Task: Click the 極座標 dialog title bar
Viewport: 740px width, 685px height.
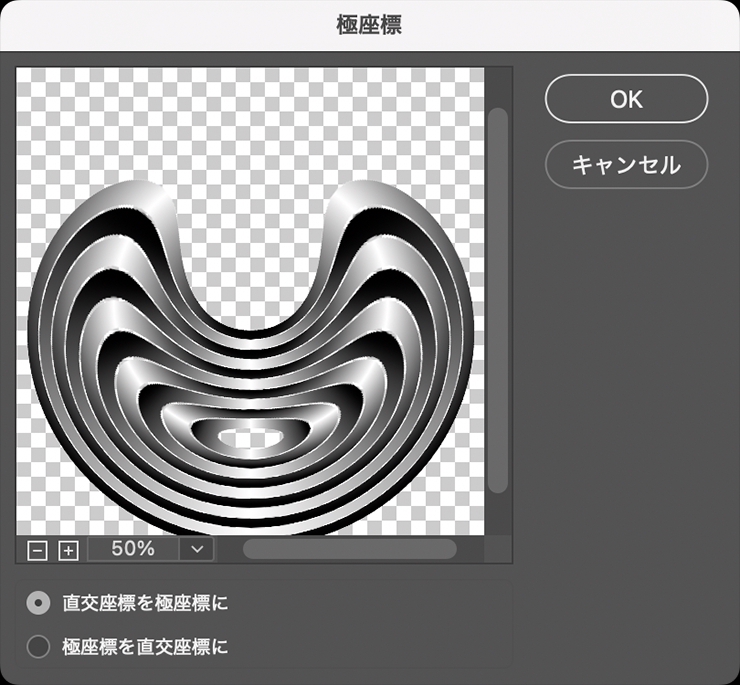Action: 370,25
